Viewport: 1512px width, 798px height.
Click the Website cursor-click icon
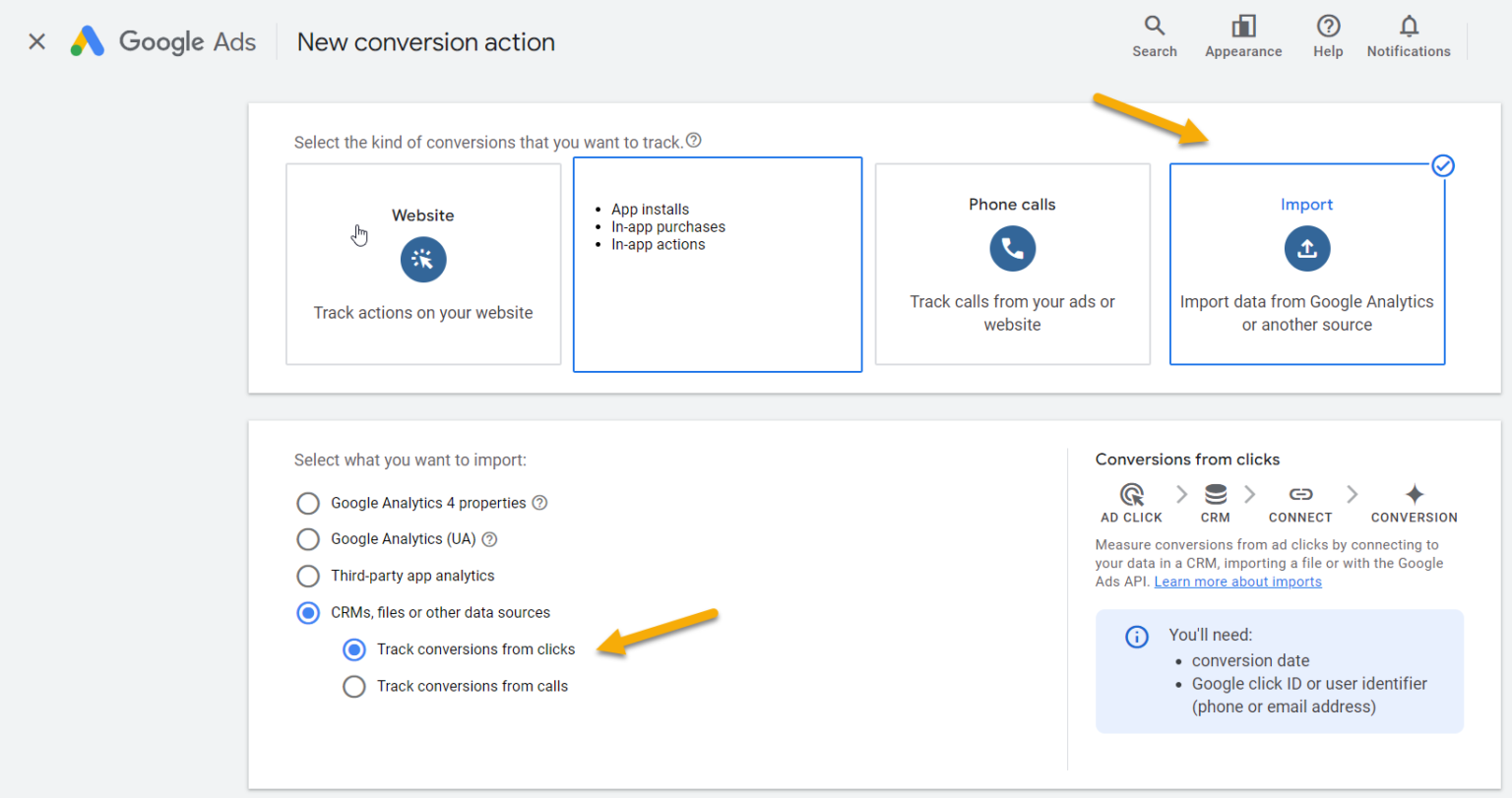[423, 260]
